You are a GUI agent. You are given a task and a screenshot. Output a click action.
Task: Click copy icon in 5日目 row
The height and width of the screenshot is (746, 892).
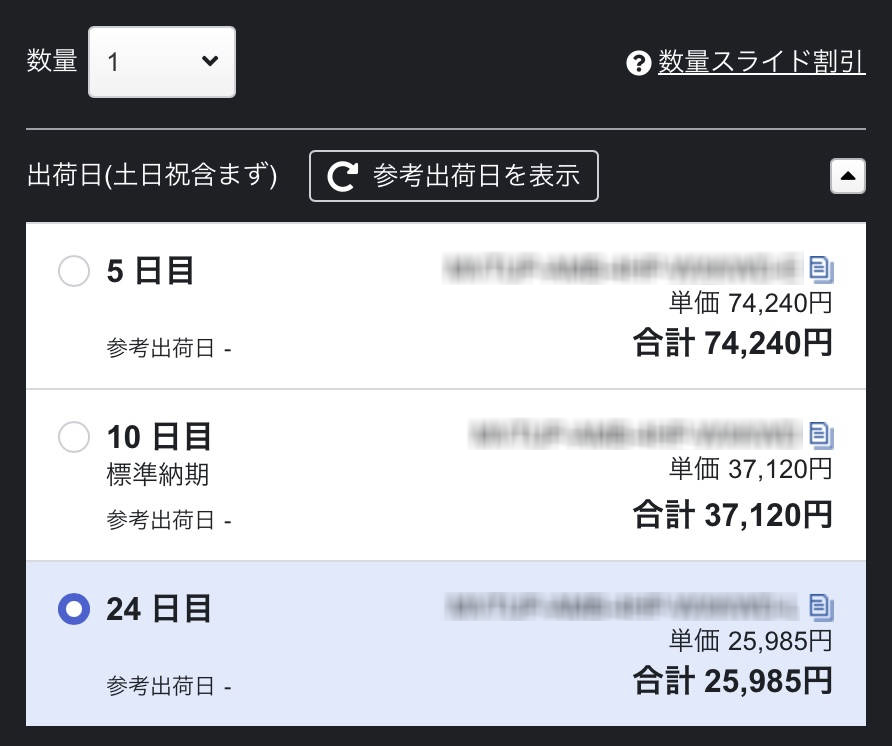click(821, 269)
